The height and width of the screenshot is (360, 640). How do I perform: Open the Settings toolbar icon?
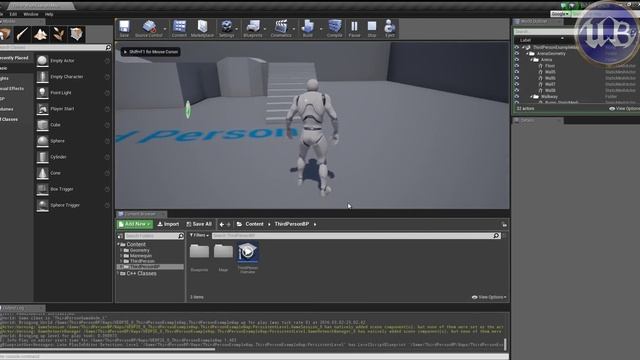pos(227,28)
